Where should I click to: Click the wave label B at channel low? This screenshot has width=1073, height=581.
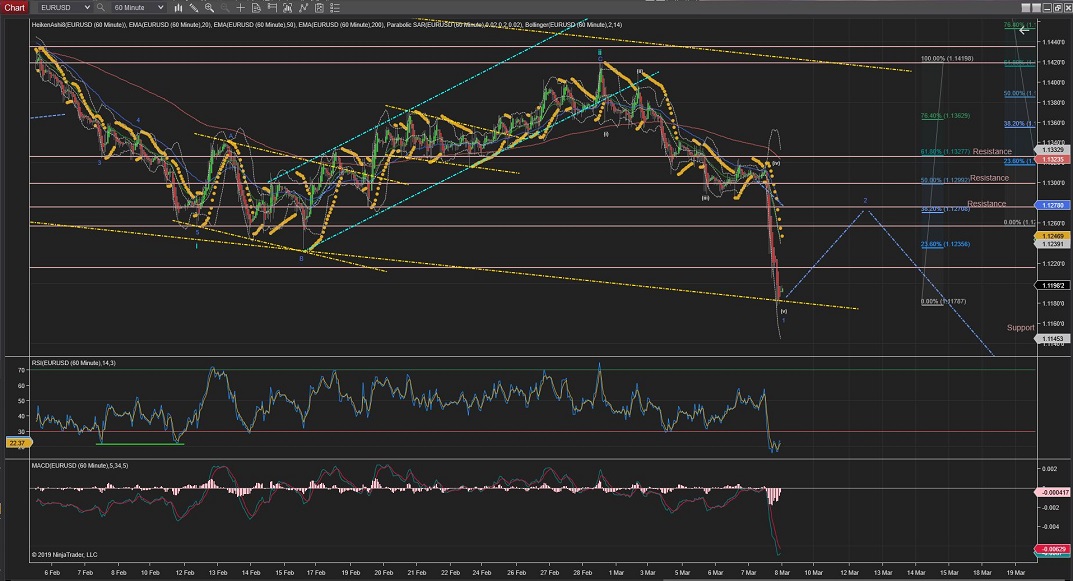301,259
